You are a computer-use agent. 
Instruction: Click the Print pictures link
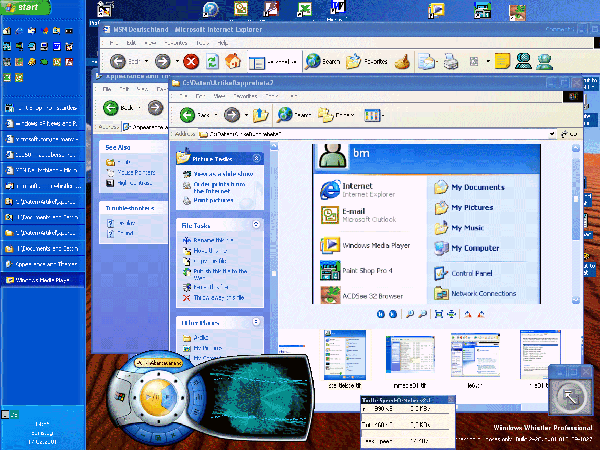click(x=213, y=200)
